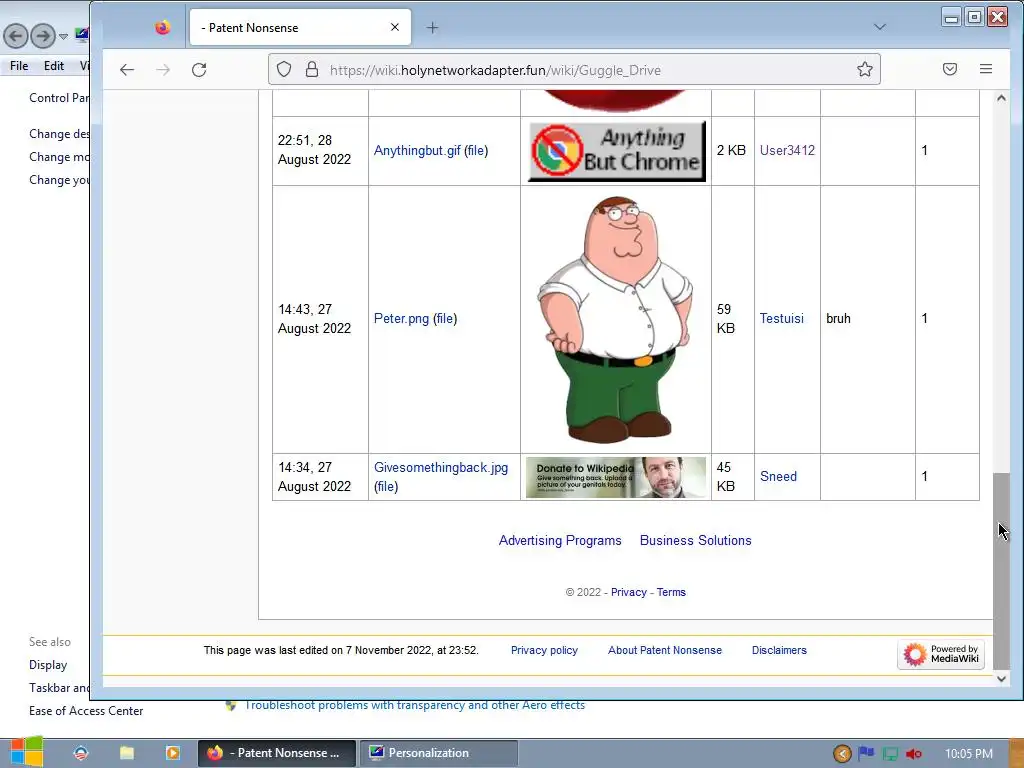The width and height of the screenshot is (1024, 768).
Task: Open Disclaimers footer link
Action: tap(779, 650)
